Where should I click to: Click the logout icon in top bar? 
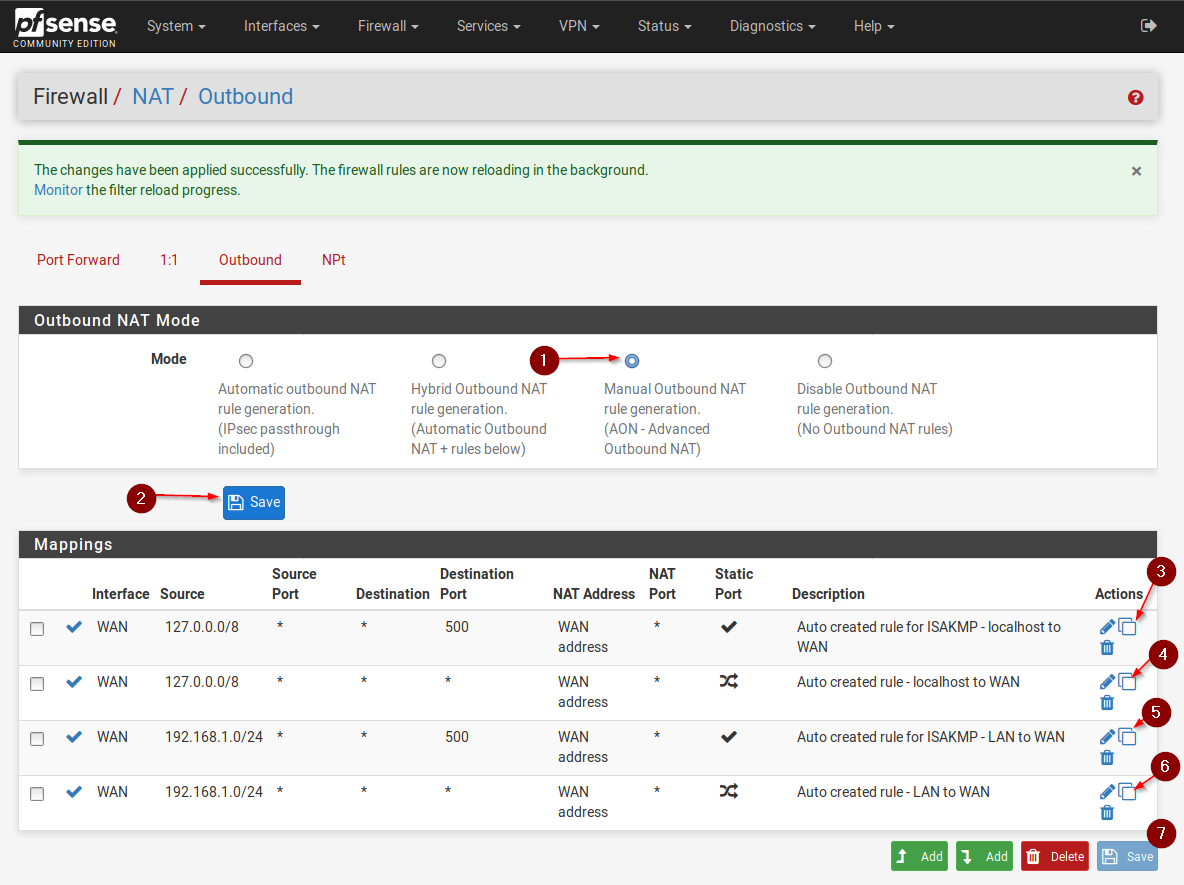1148,26
